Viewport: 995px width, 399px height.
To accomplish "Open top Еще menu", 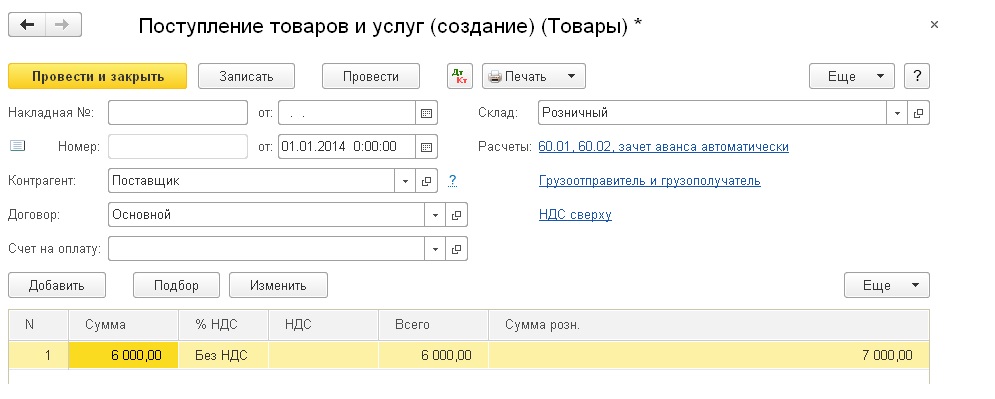I will (852, 76).
